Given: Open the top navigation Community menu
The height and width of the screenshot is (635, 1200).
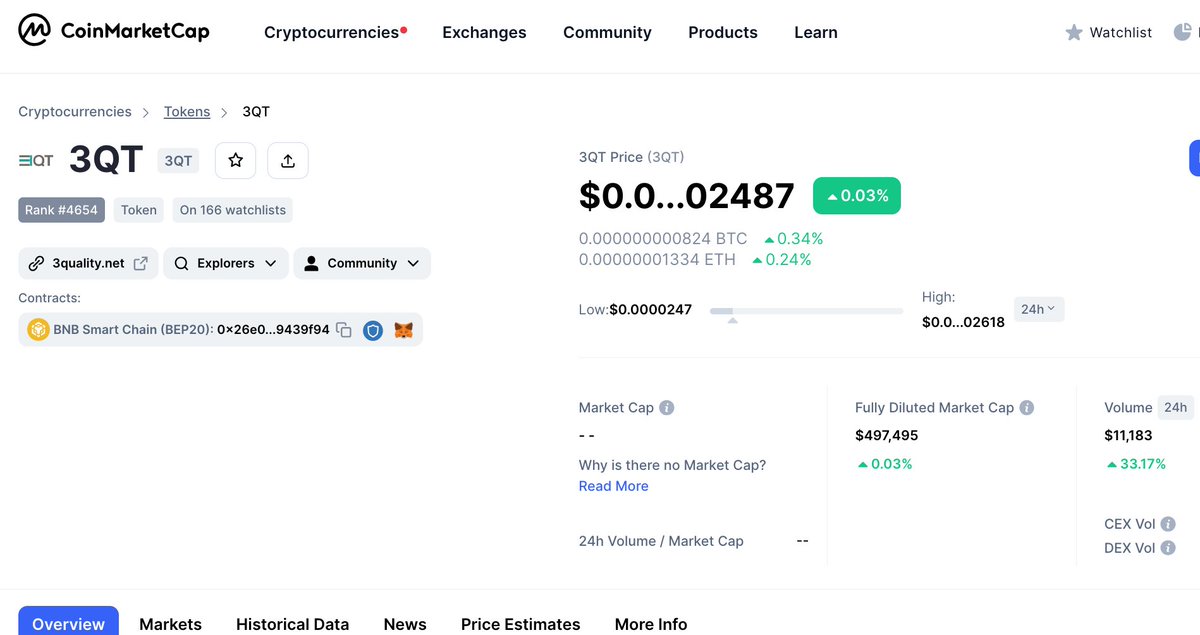Looking at the screenshot, I should pyautogui.click(x=607, y=32).
